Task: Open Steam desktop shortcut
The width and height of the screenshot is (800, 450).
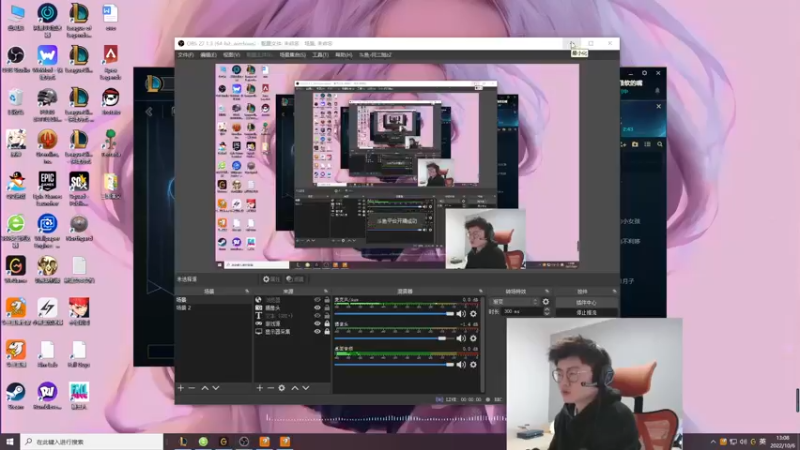Action: (x=16, y=396)
